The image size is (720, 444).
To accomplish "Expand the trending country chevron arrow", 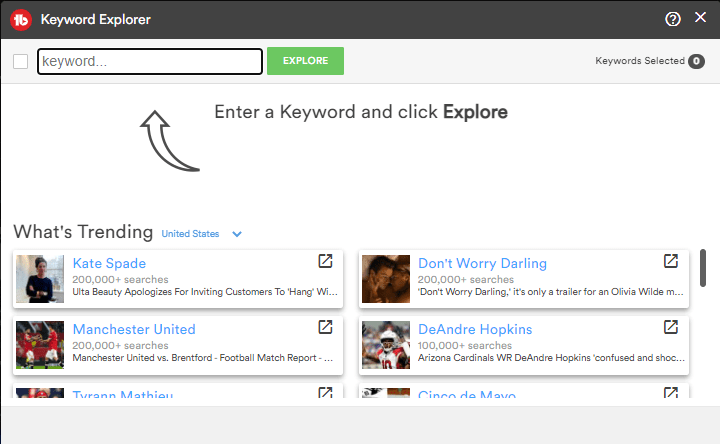I will pyautogui.click(x=237, y=234).
